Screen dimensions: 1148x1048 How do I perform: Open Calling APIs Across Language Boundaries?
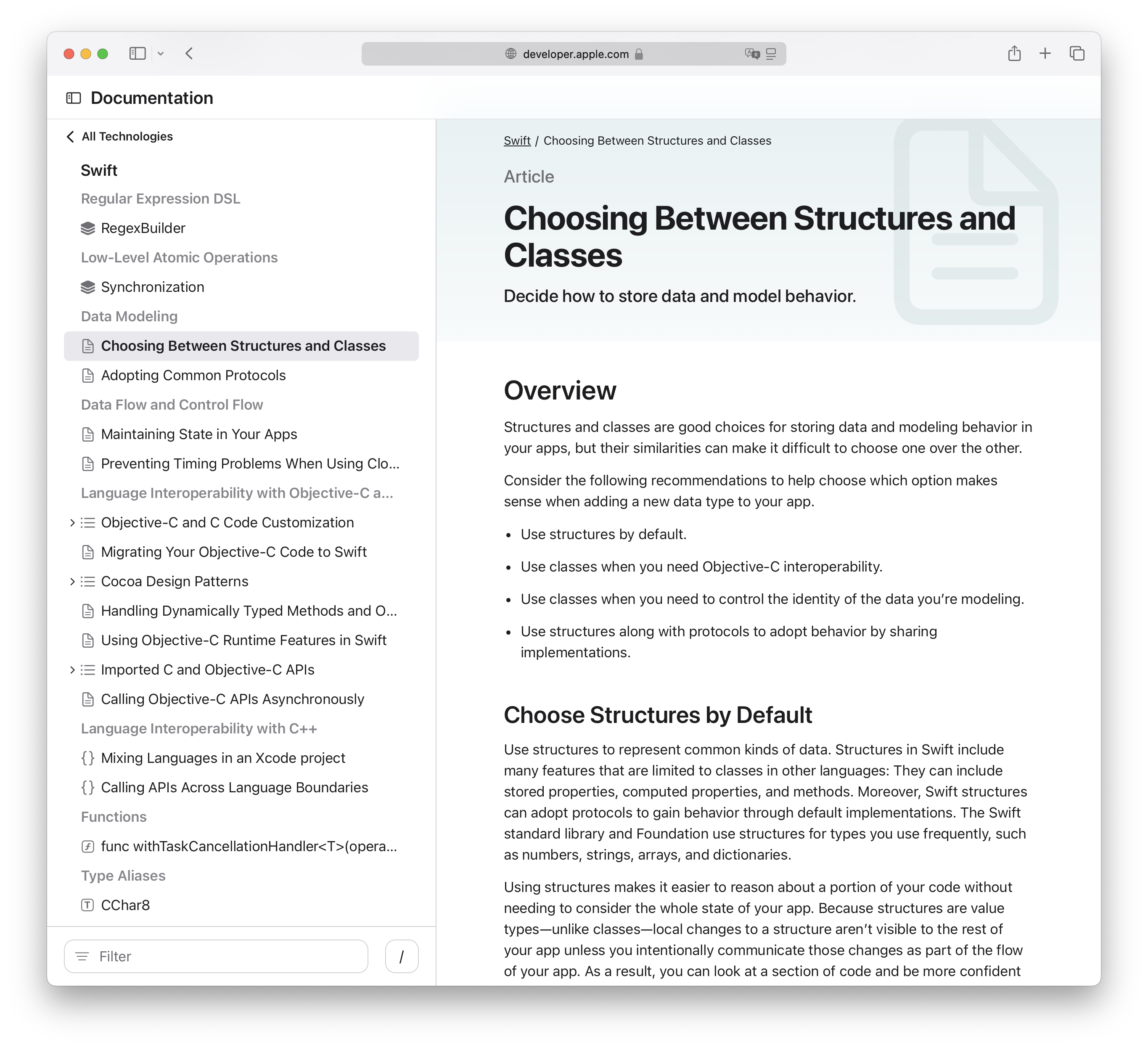[234, 787]
